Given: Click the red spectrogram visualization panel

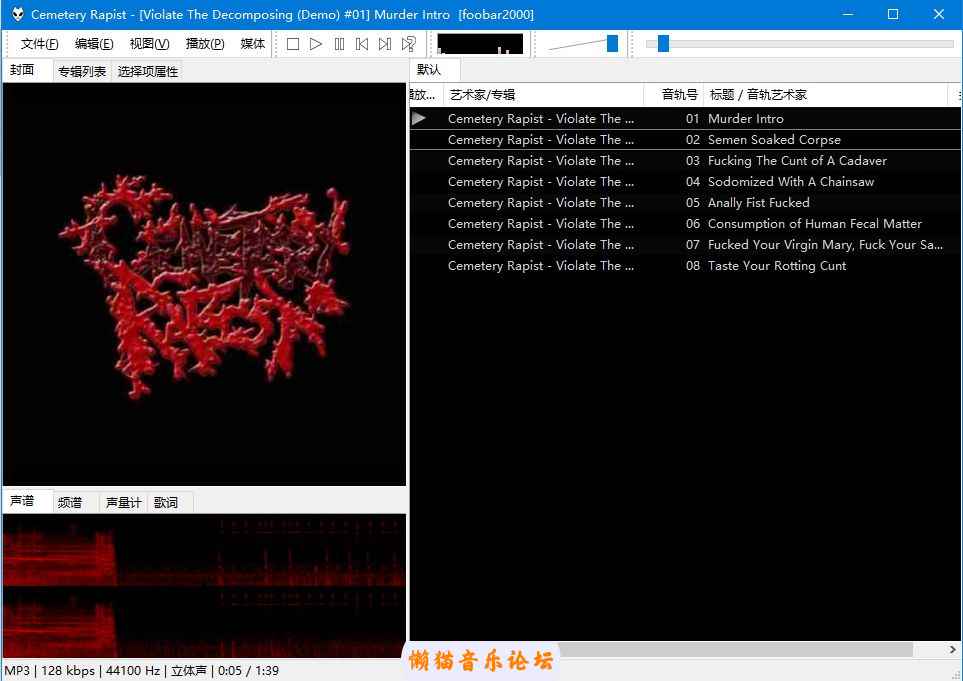Looking at the screenshot, I should tap(204, 586).
